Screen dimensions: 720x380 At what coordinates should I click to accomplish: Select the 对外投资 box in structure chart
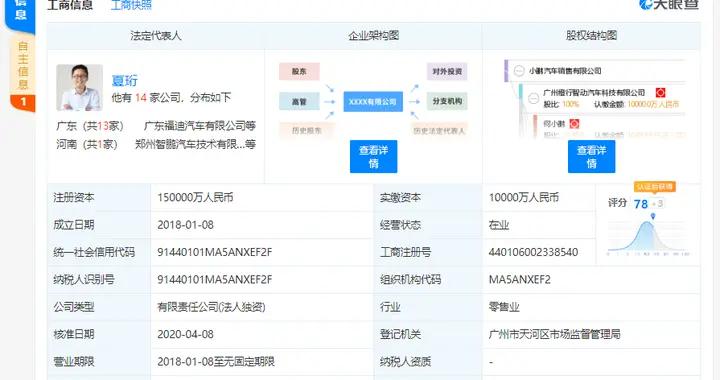(x=447, y=72)
